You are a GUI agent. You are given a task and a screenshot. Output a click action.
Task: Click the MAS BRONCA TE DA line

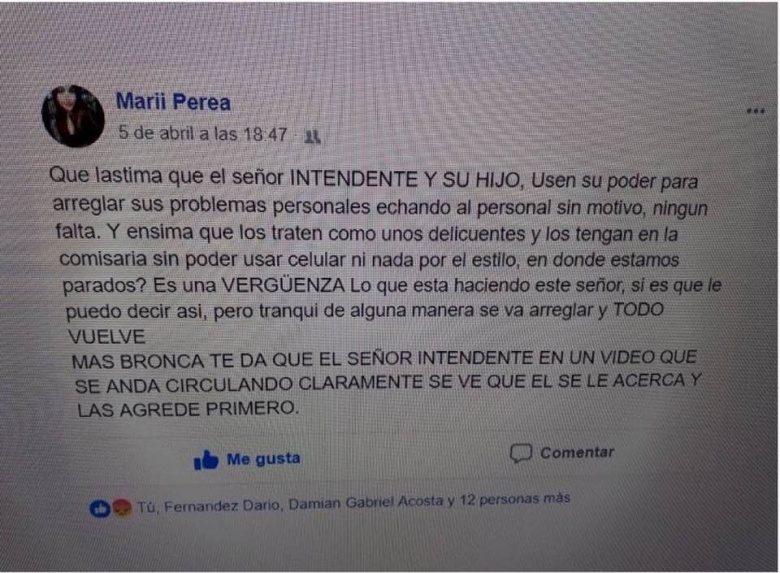[x=384, y=359]
